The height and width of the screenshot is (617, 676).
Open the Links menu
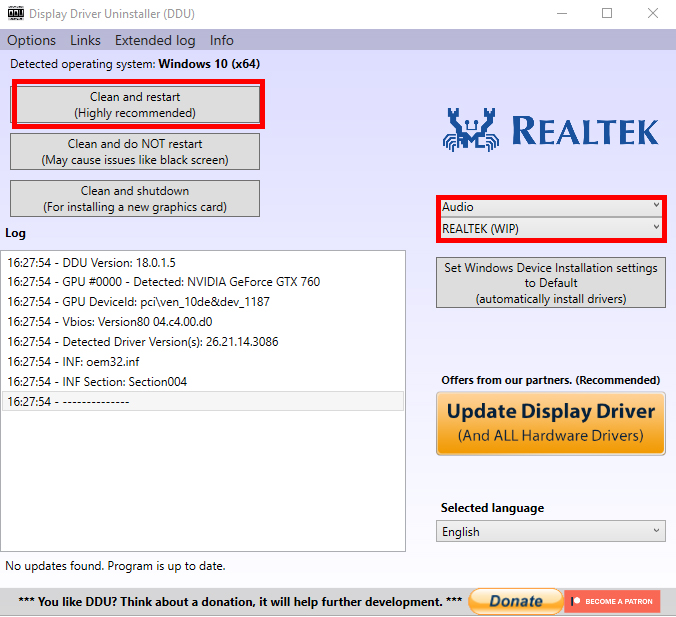tap(85, 40)
